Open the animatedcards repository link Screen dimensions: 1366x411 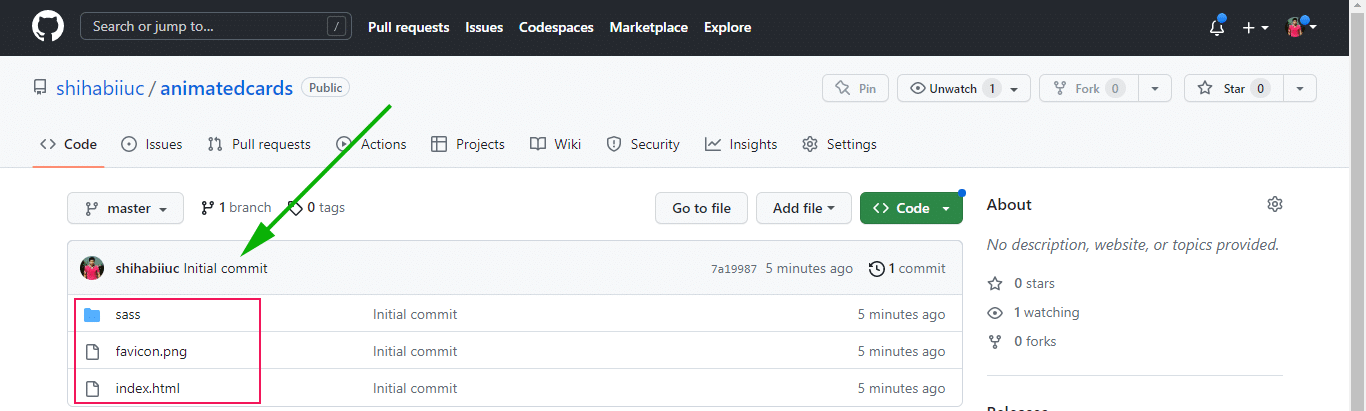[226, 88]
